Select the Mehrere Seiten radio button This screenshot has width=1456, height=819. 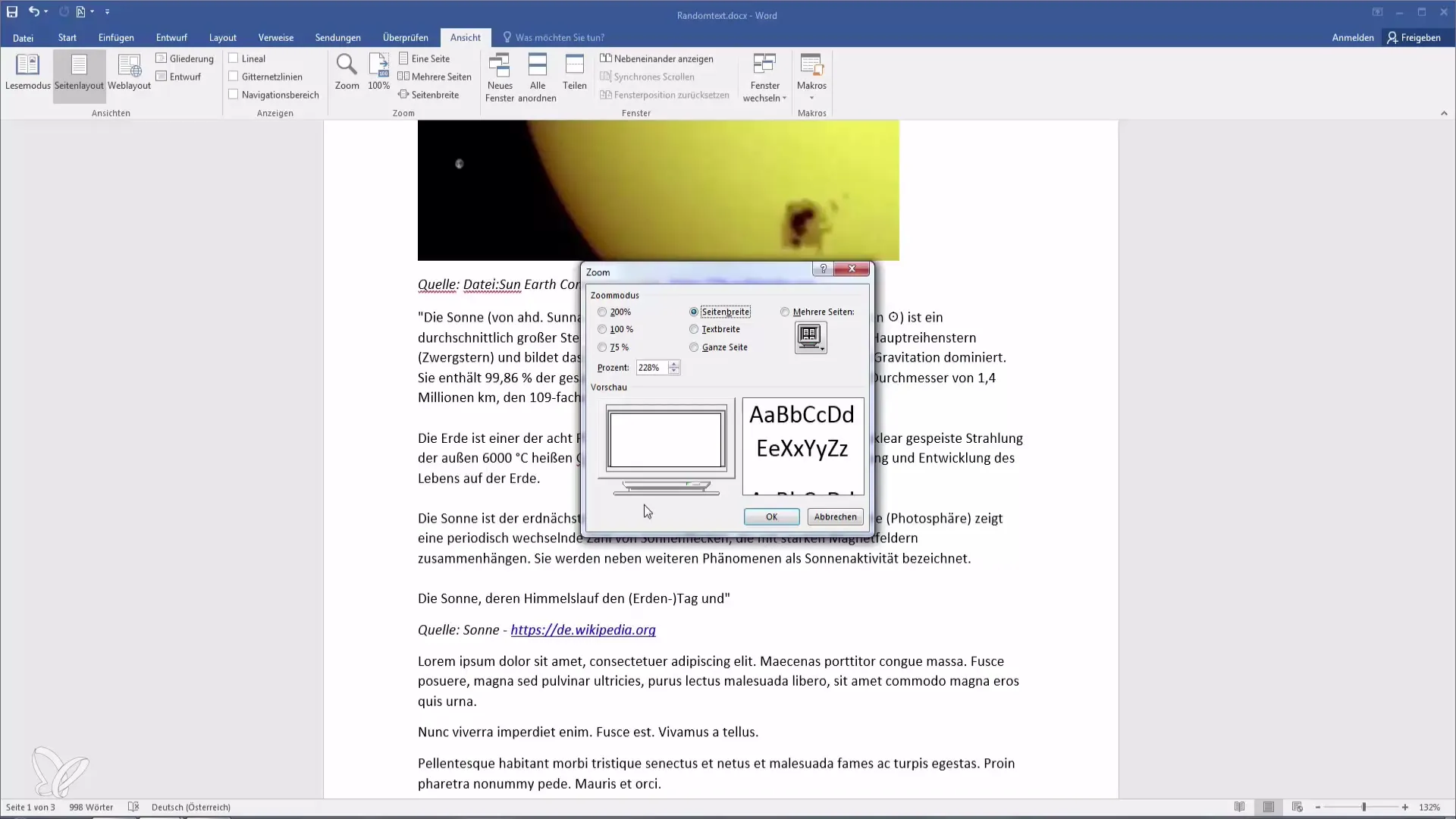785,312
